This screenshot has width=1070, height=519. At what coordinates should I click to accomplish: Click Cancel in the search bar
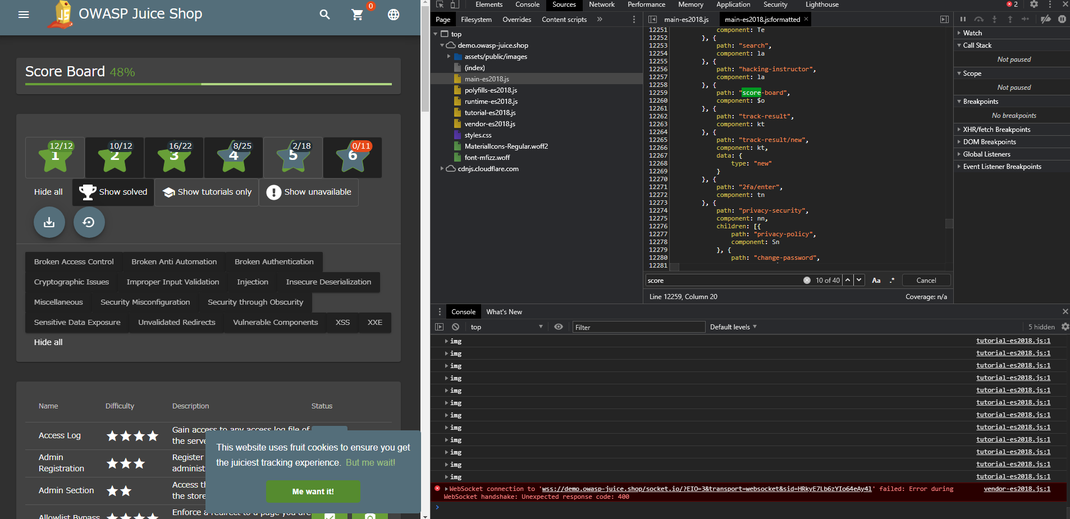point(926,280)
